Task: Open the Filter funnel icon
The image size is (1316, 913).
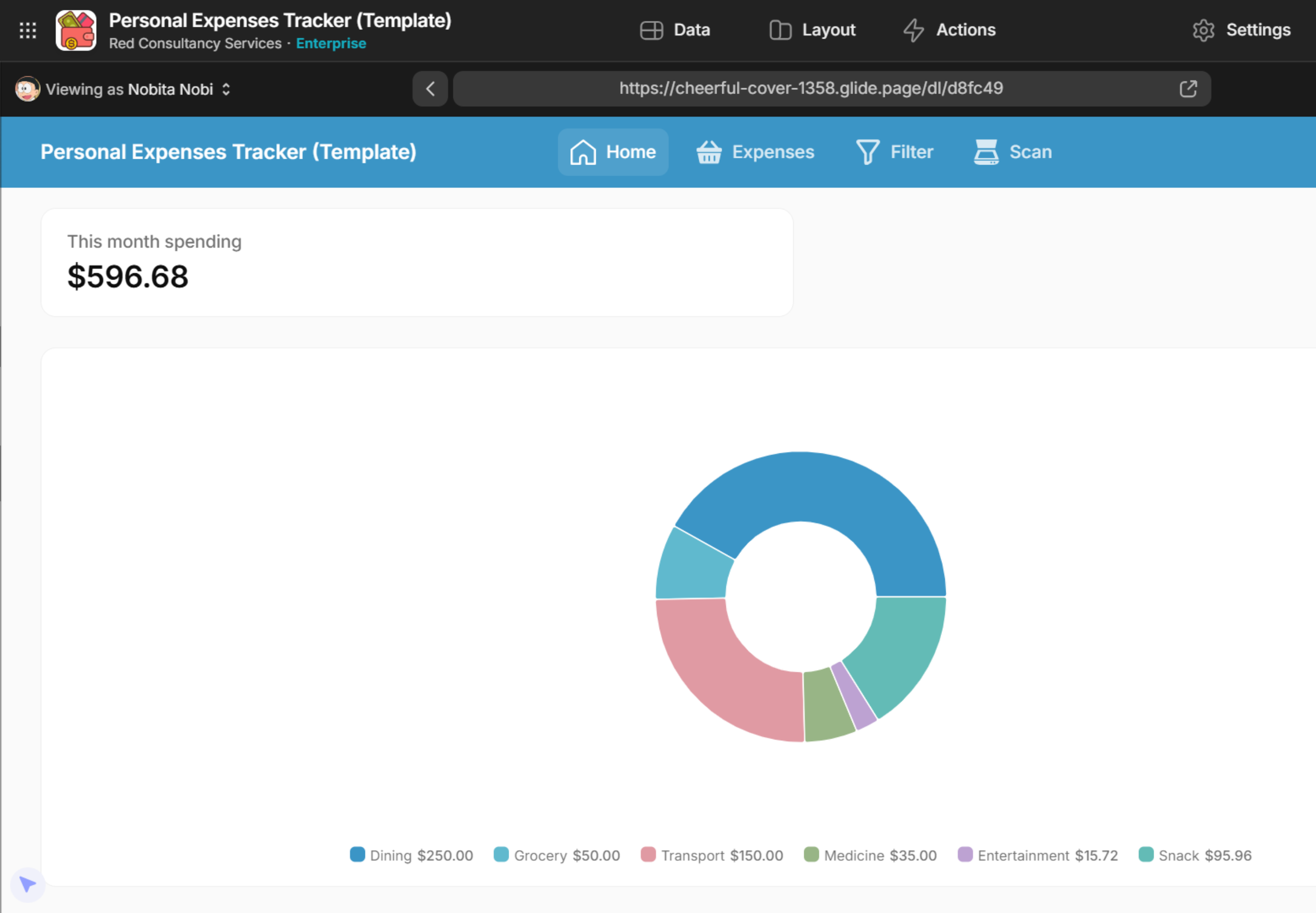Action: pos(867,152)
